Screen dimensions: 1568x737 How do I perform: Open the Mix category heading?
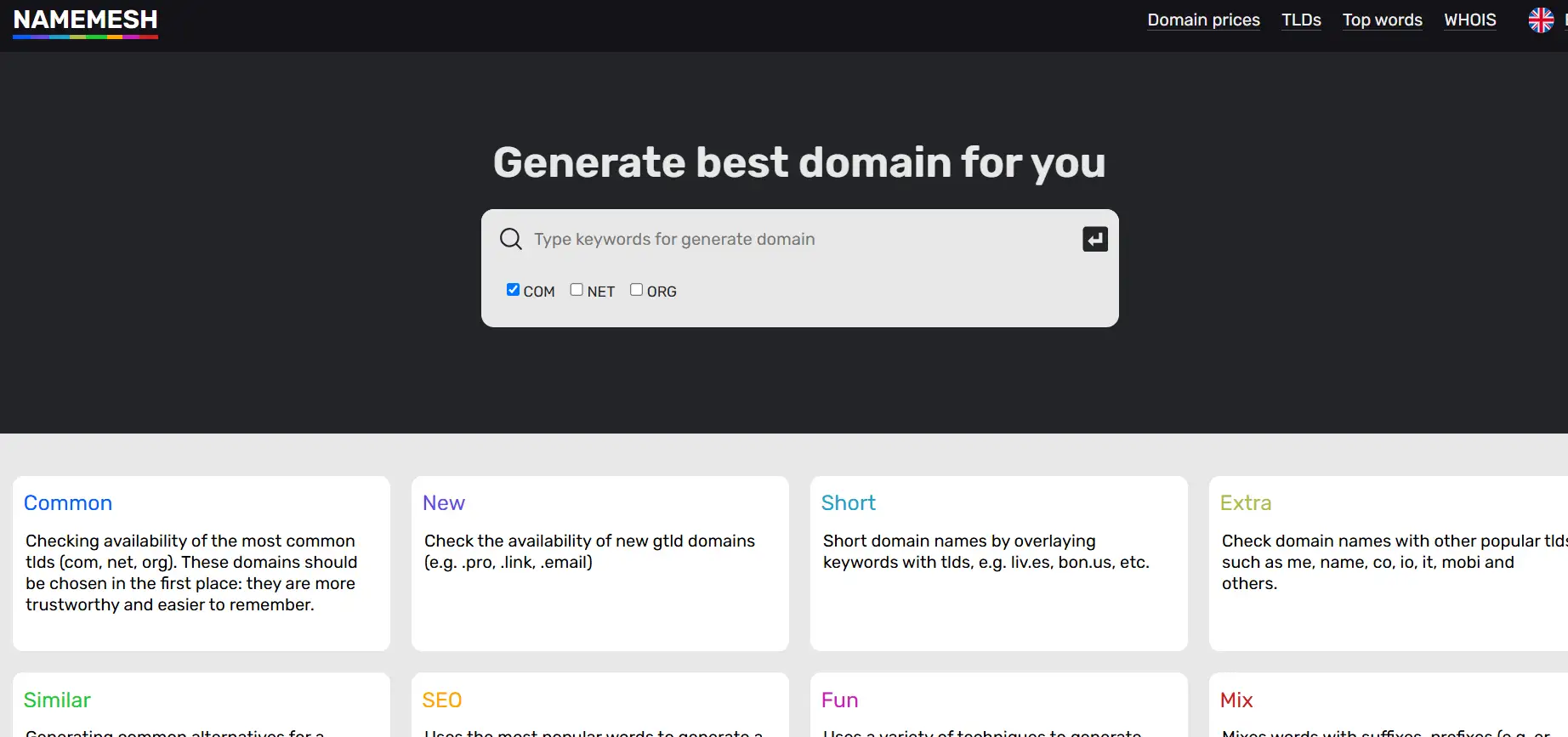1236,700
